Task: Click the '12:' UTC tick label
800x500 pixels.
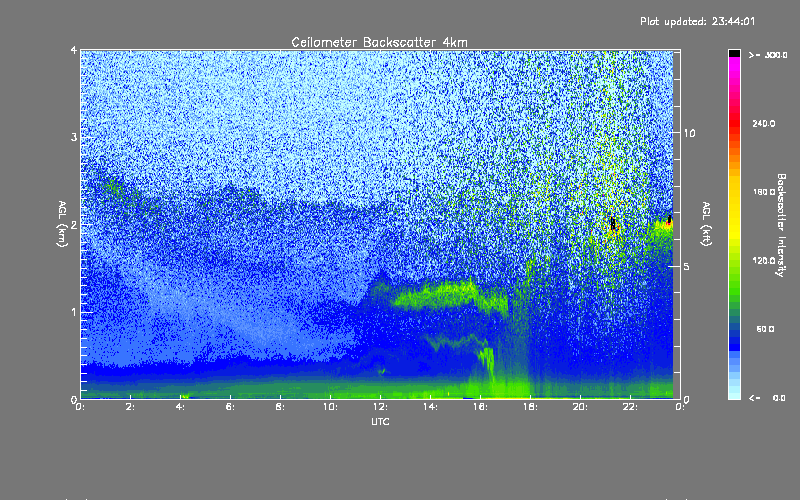Action: point(380,407)
